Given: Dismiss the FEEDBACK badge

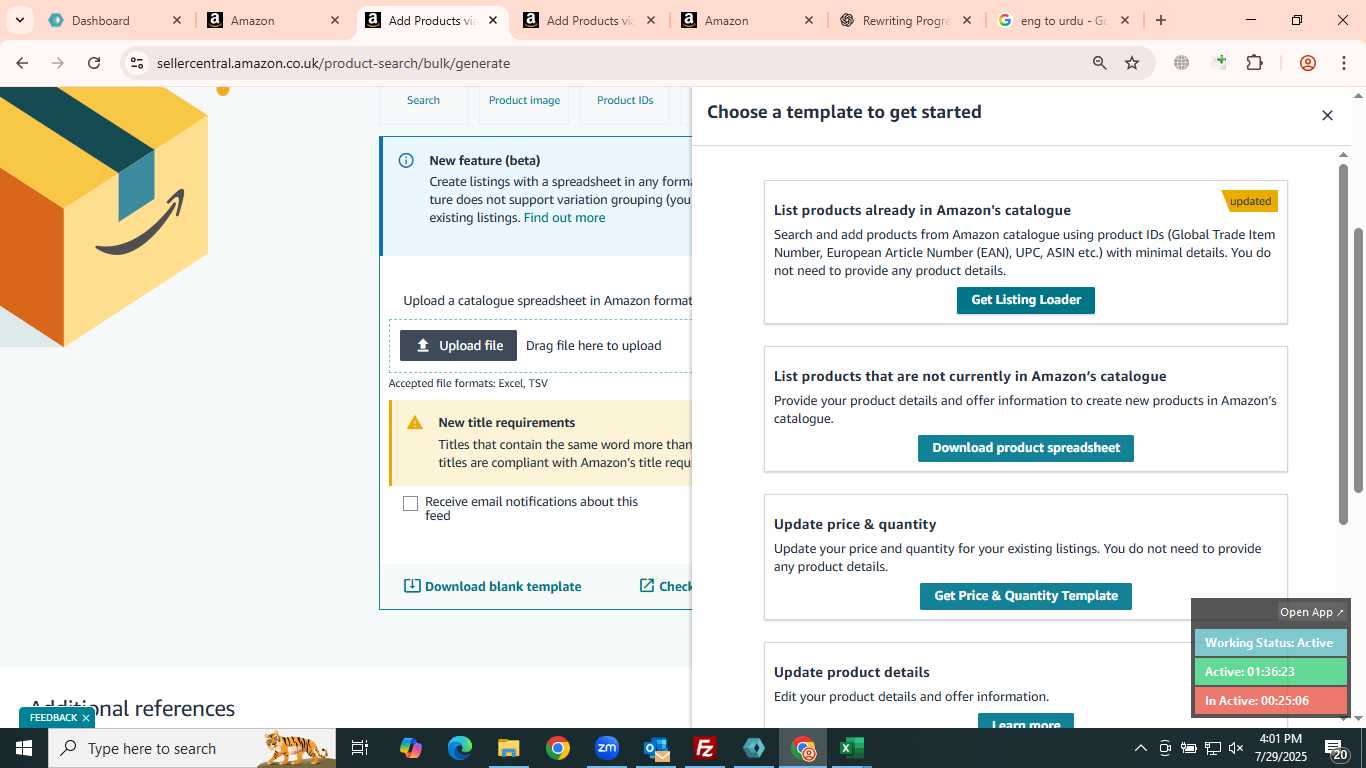Looking at the screenshot, I should (x=86, y=718).
